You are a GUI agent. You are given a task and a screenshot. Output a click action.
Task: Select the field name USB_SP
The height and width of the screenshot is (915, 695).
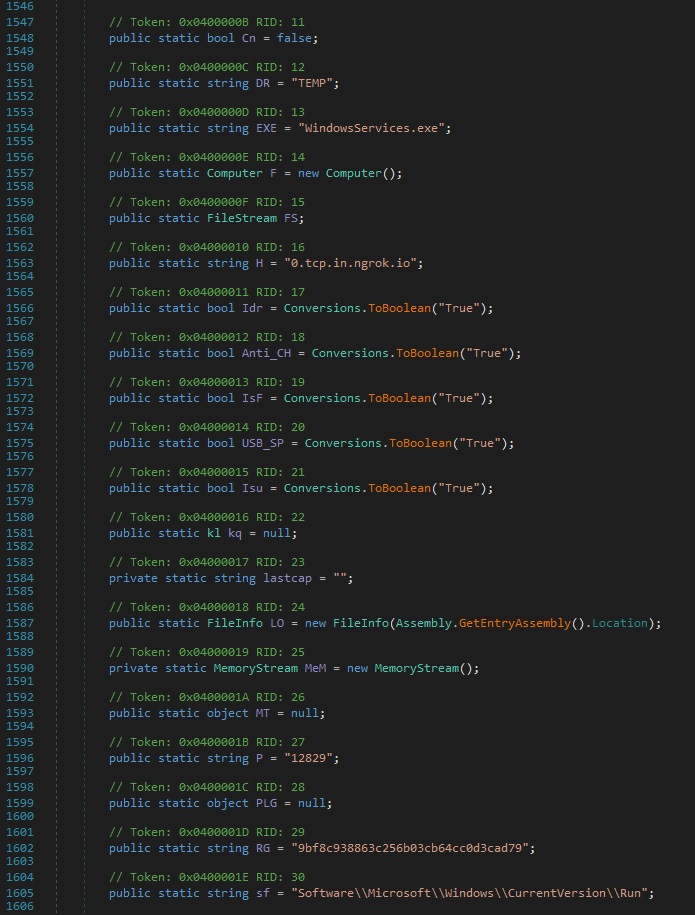pyautogui.click(x=263, y=443)
